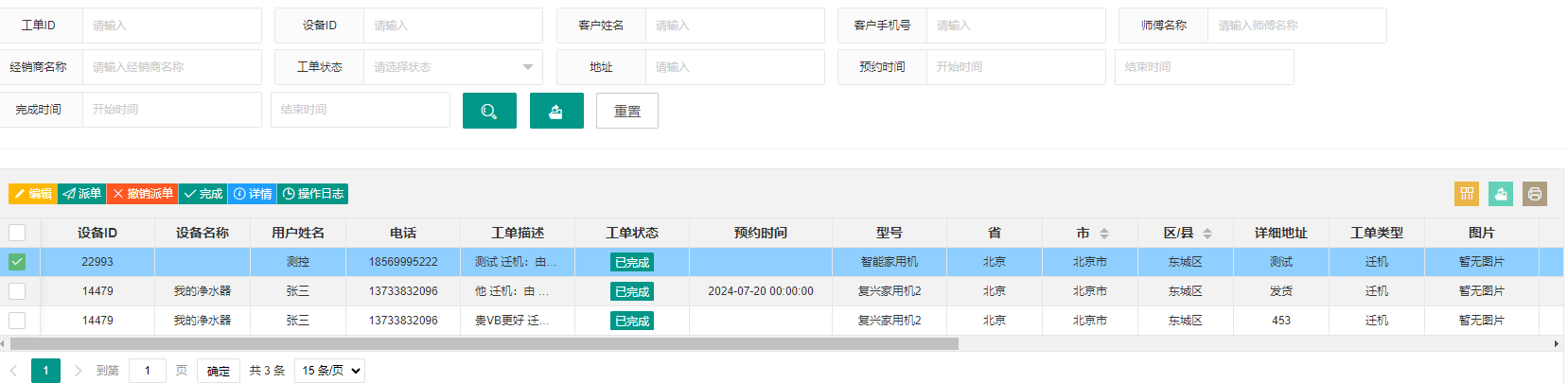Focus the 工单ID input field

pyautogui.click(x=171, y=26)
